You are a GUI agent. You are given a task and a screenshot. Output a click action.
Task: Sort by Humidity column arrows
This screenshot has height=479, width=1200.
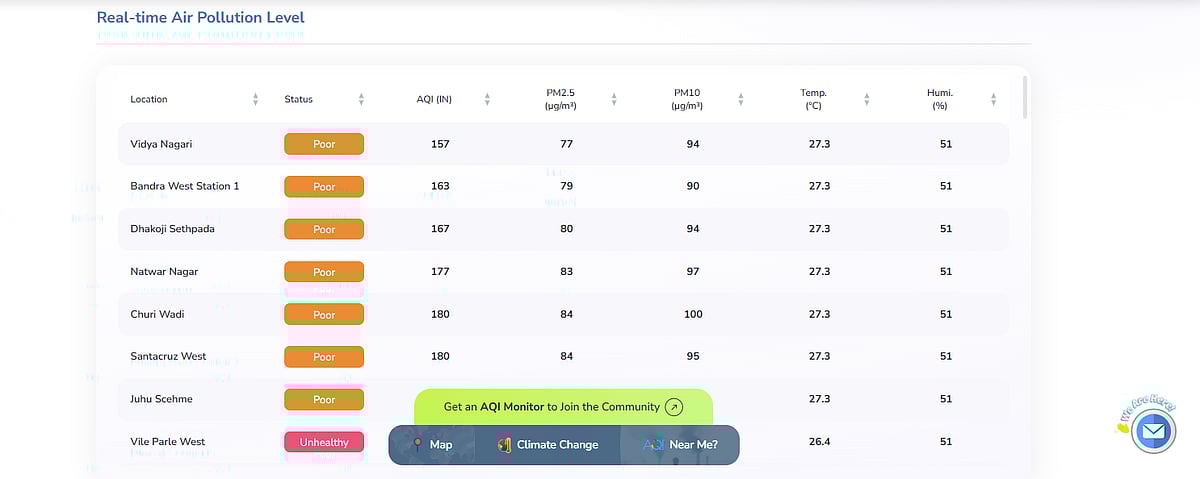tap(993, 99)
